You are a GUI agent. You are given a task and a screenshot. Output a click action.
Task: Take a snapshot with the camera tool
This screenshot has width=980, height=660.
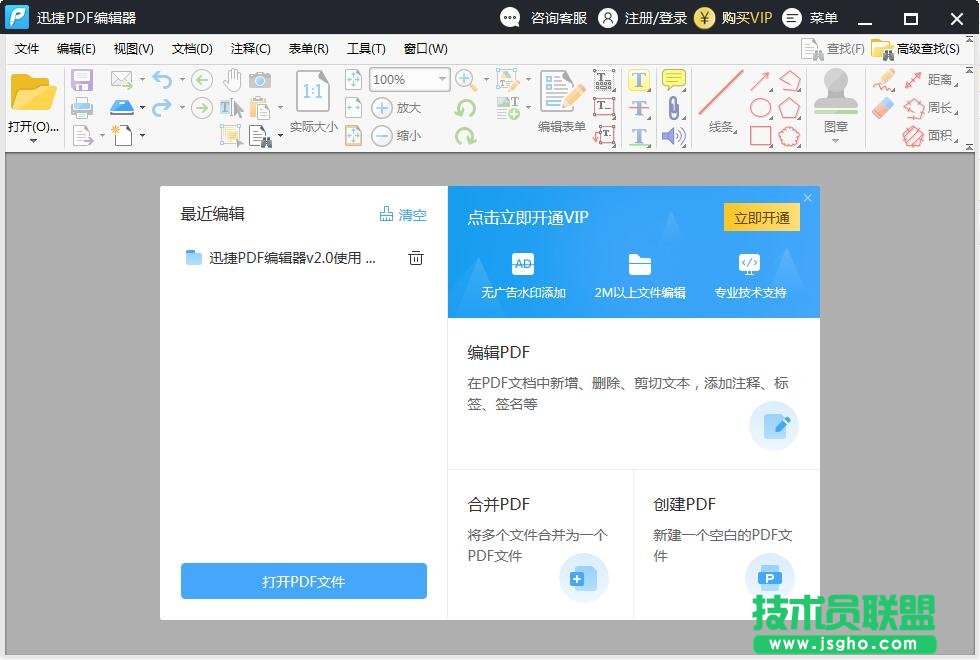[262, 78]
